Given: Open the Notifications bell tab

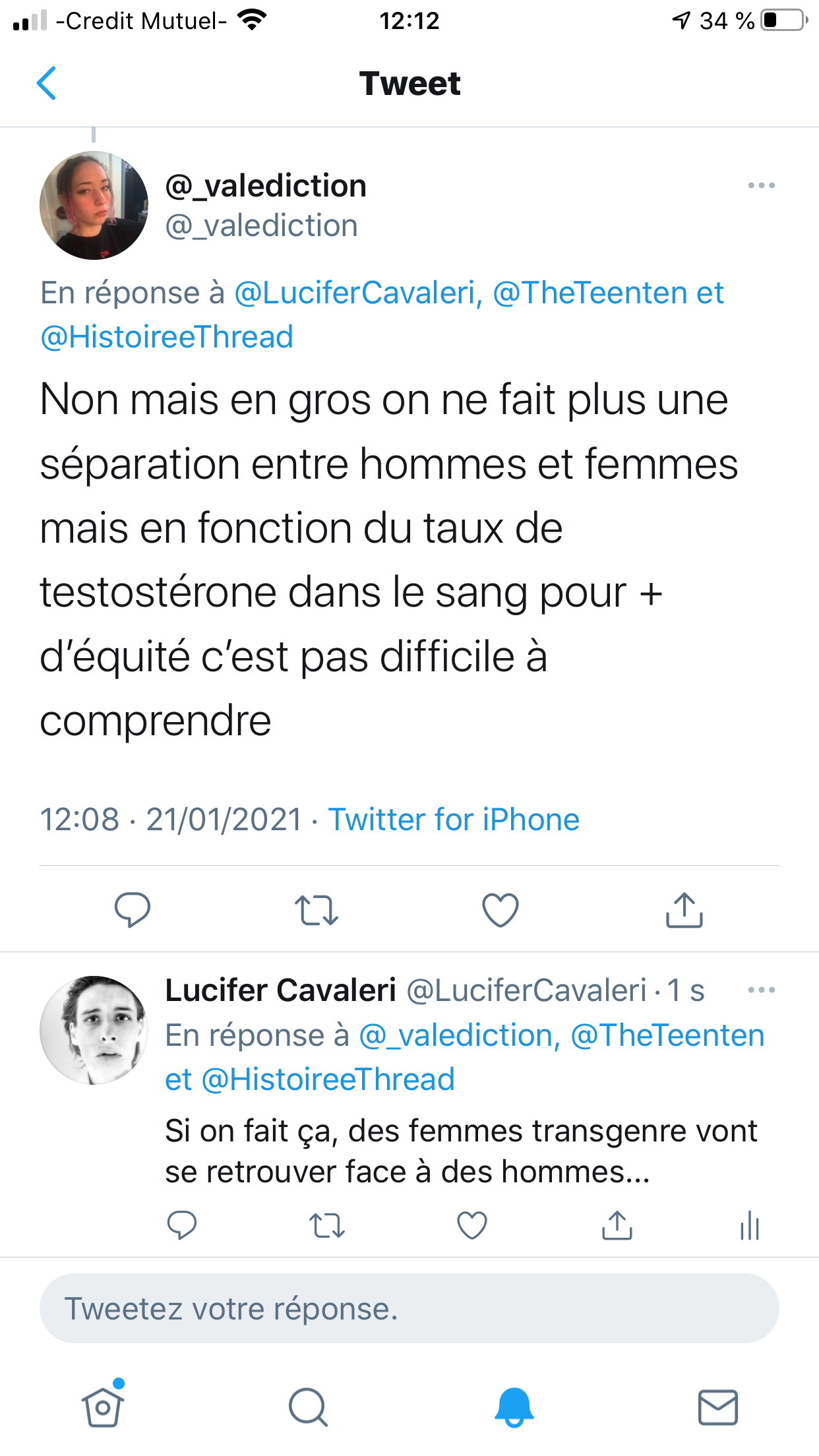Looking at the screenshot, I should pos(514,1407).
